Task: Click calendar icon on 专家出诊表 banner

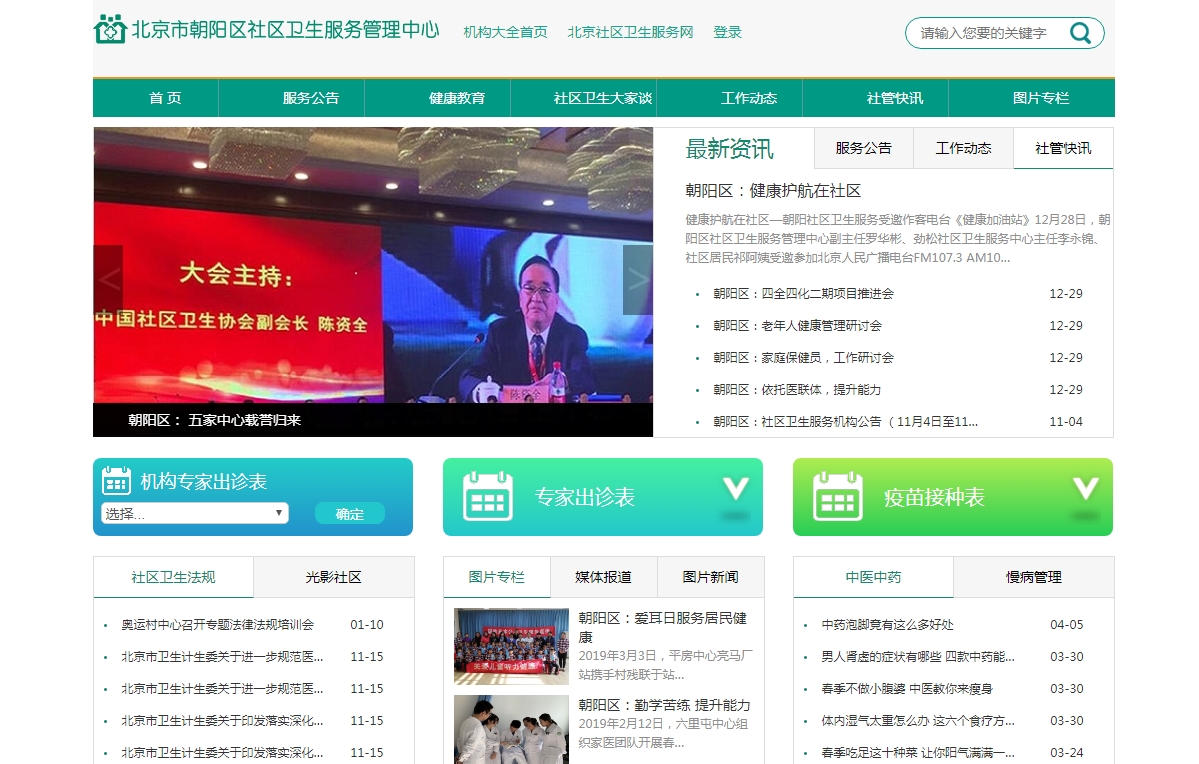Action: [487, 497]
